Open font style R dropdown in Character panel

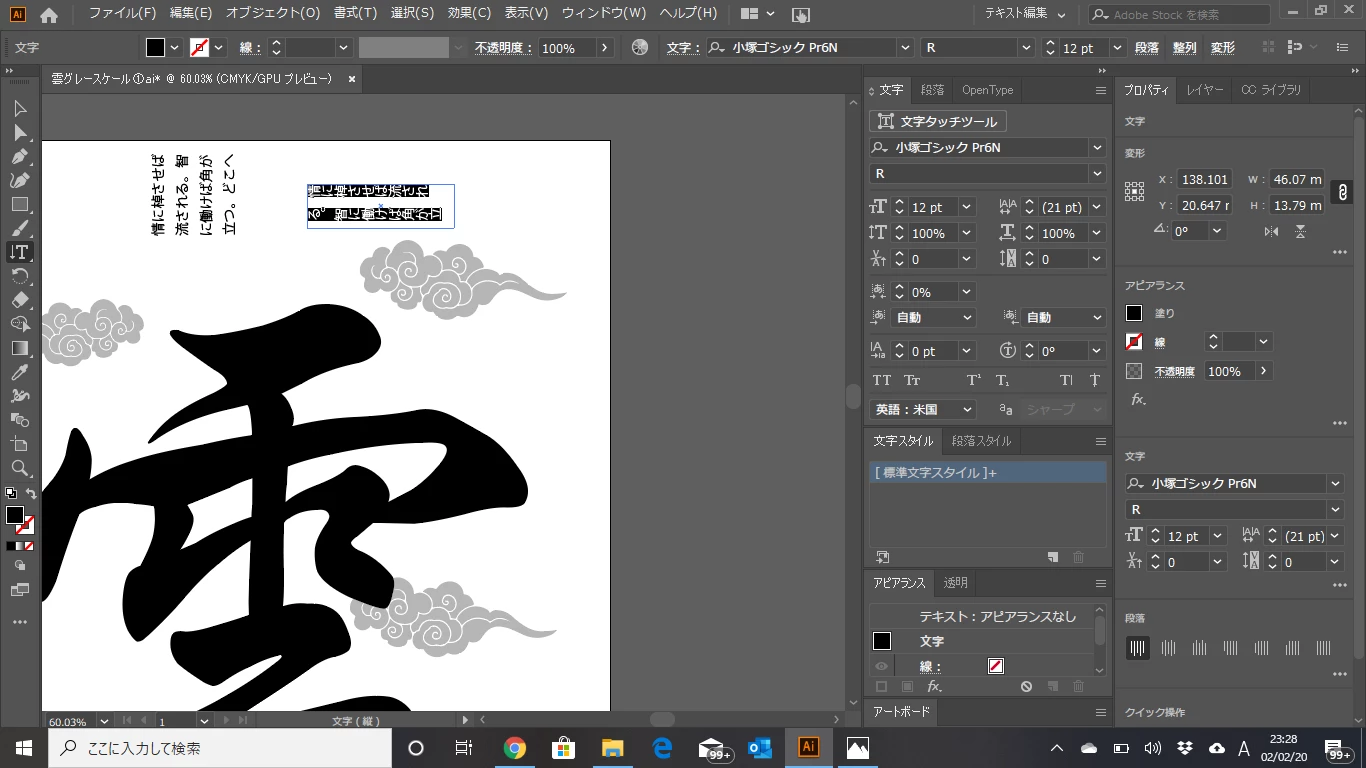point(1097,173)
